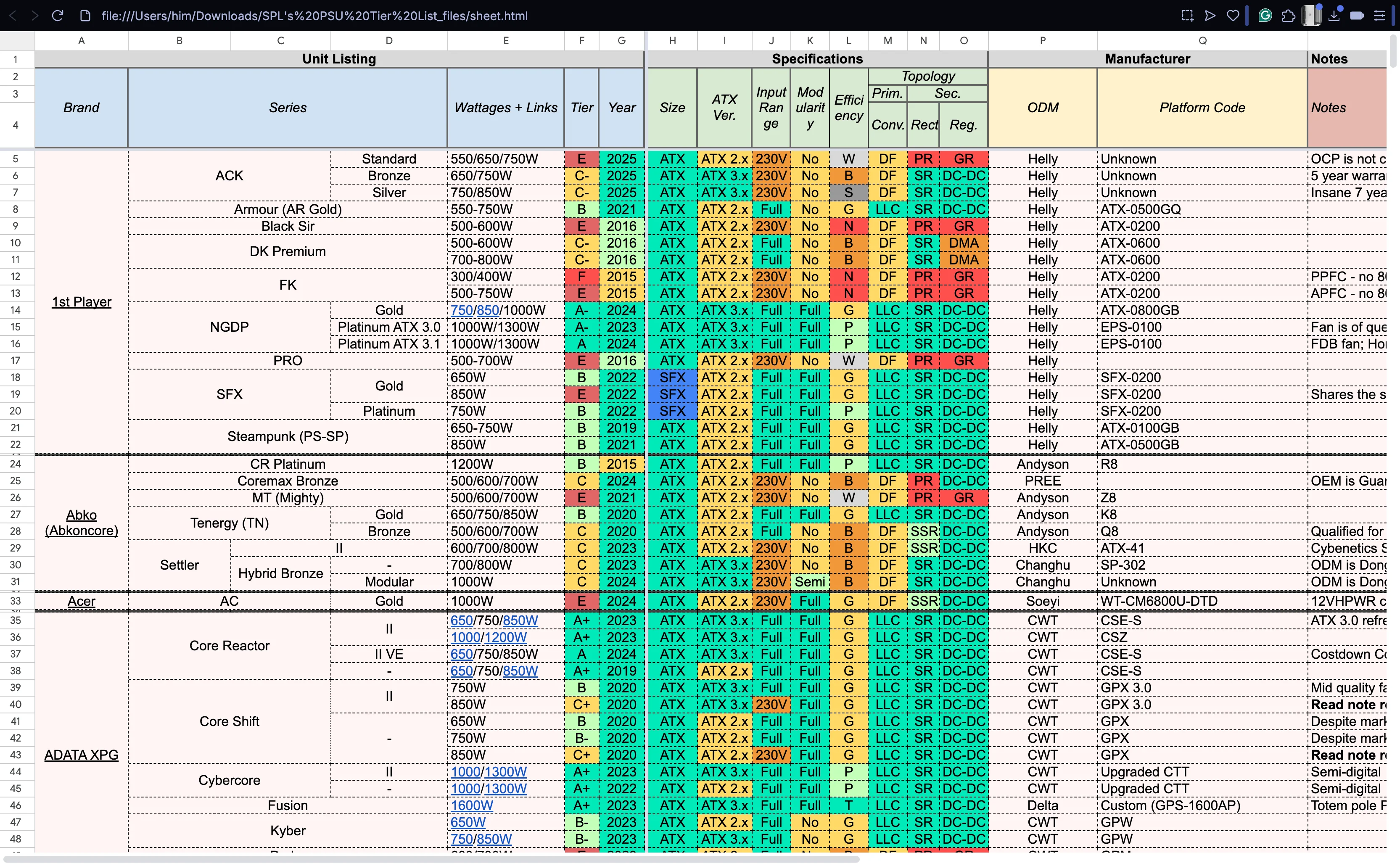1400x866 pixels.
Task: Click the battery status icon in toolbar
Action: tap(1357, 16)
